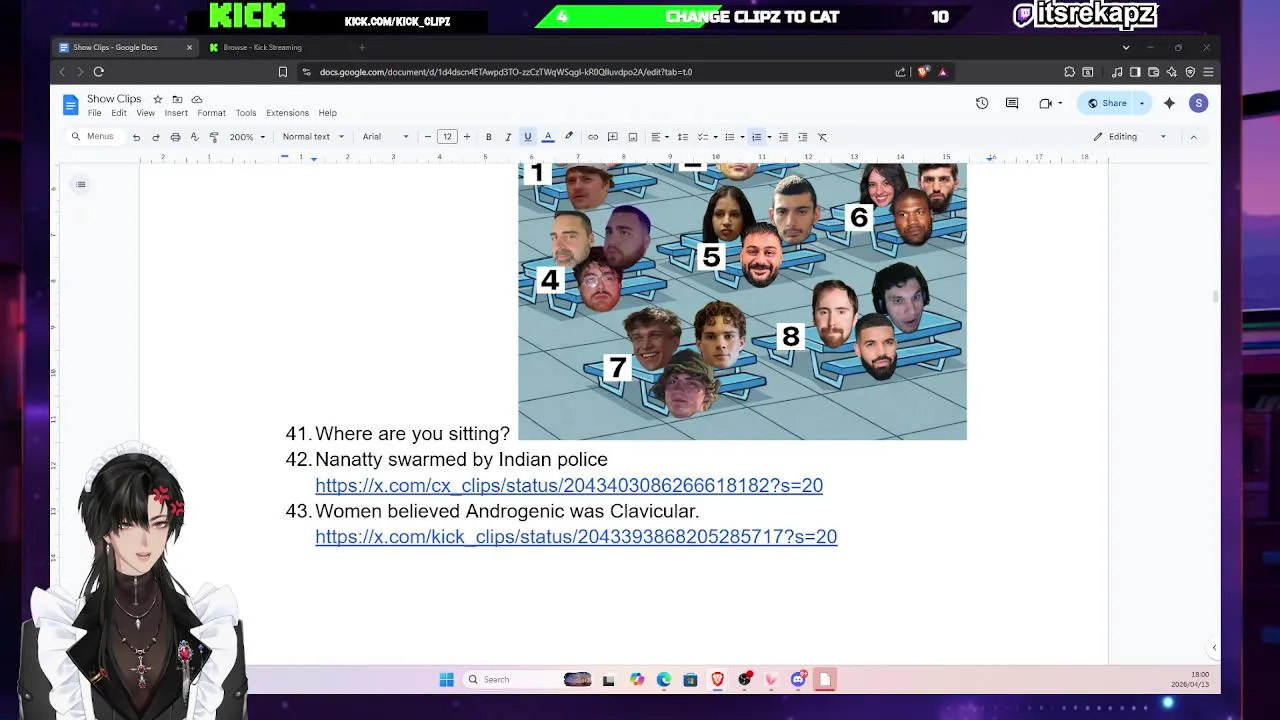The width and height of the screenshot is (1280, 720).
Task: Insert image using toolbar icon
Action: pos(633,137)
